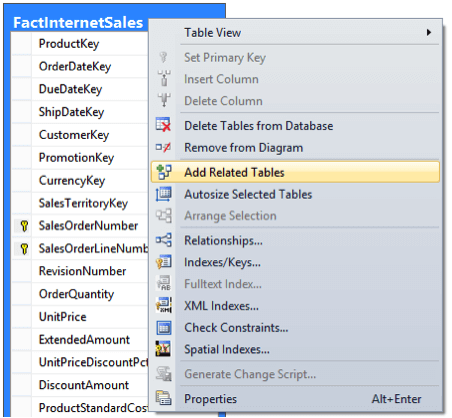Open Indexes/Keys... entry
452x418 pixels.
(x=295, y=262)
